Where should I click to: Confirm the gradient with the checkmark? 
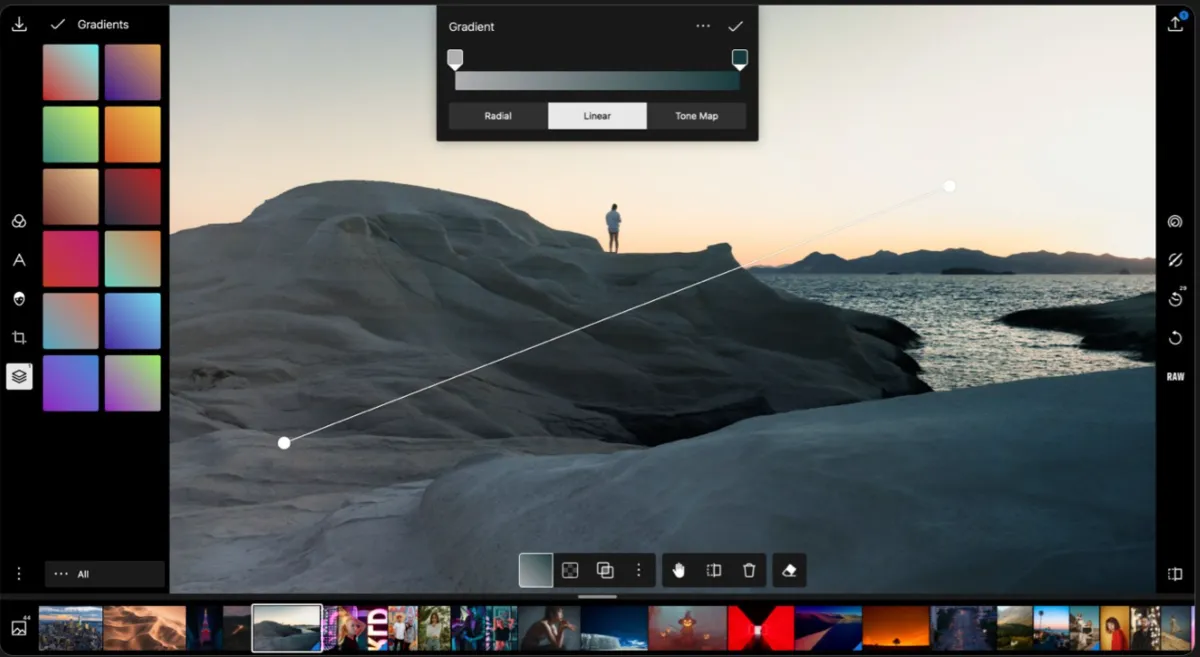(736, 26)
